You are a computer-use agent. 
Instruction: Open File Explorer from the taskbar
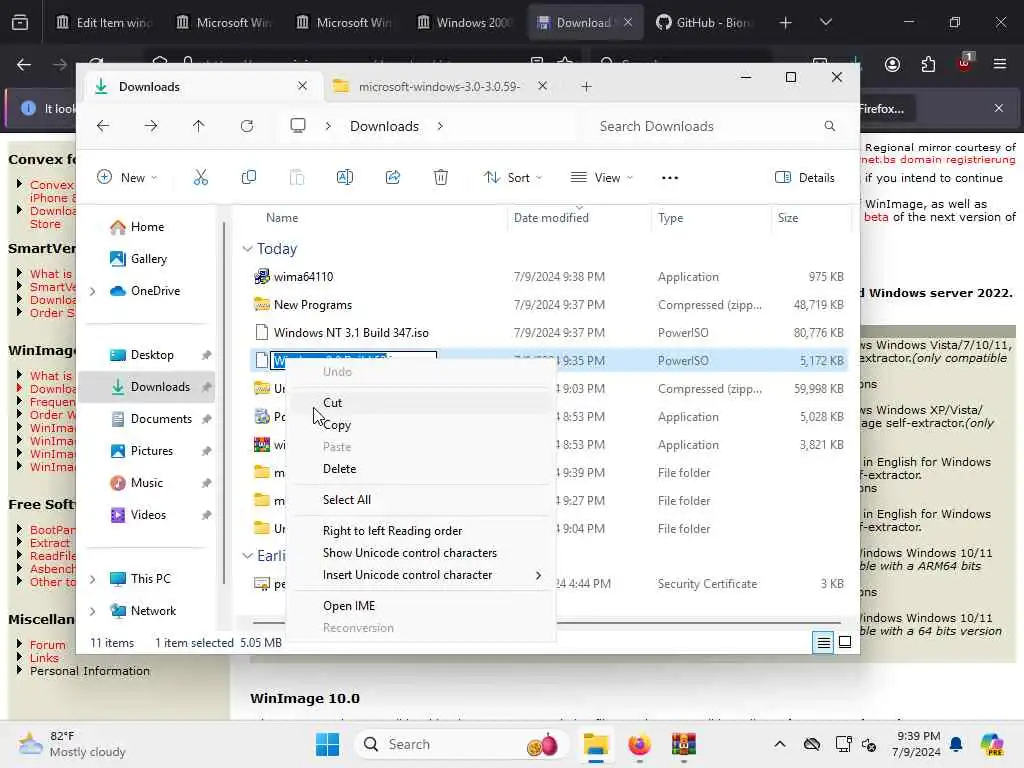(x=596, y=744)
